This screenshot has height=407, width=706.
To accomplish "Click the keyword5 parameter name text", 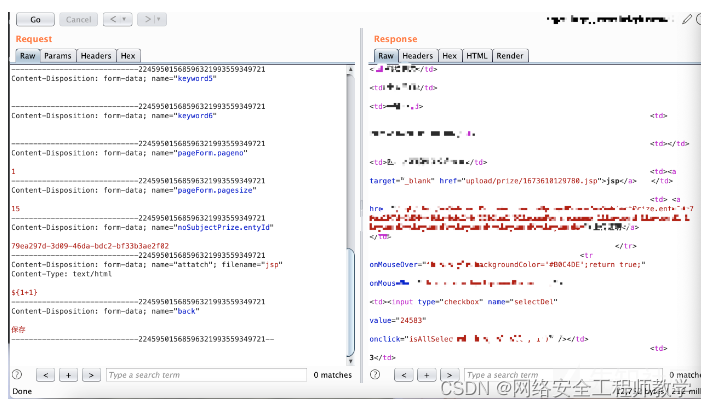I will click(x=195, y=78).
